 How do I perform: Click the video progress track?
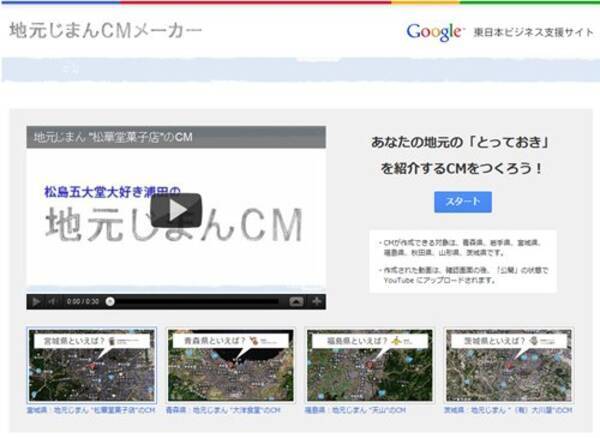pyautogui.click(x=196, y=301)
